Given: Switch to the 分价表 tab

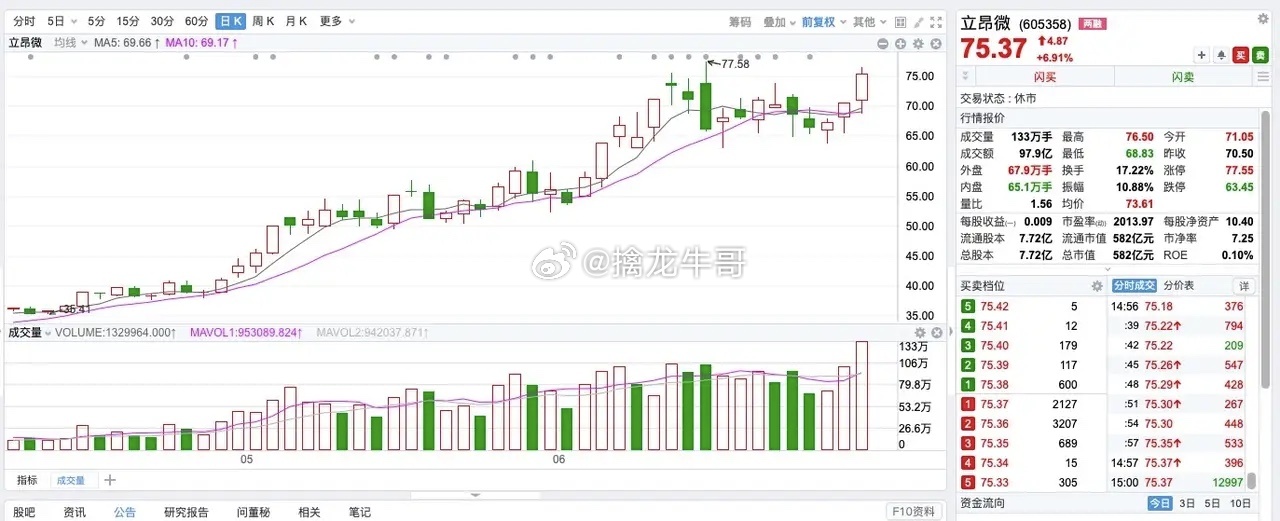Looking at the screenshot, I should [1179, 286].
